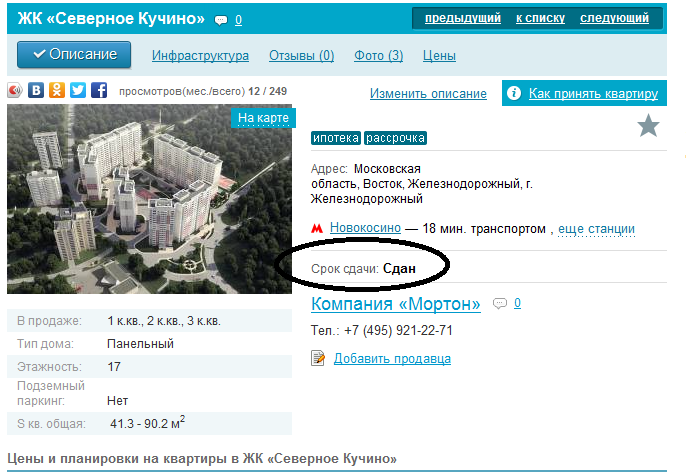
Task: Click the 41.3 - 90.2 м² area value
Action: pyautogui.click(x=147, y=423)
